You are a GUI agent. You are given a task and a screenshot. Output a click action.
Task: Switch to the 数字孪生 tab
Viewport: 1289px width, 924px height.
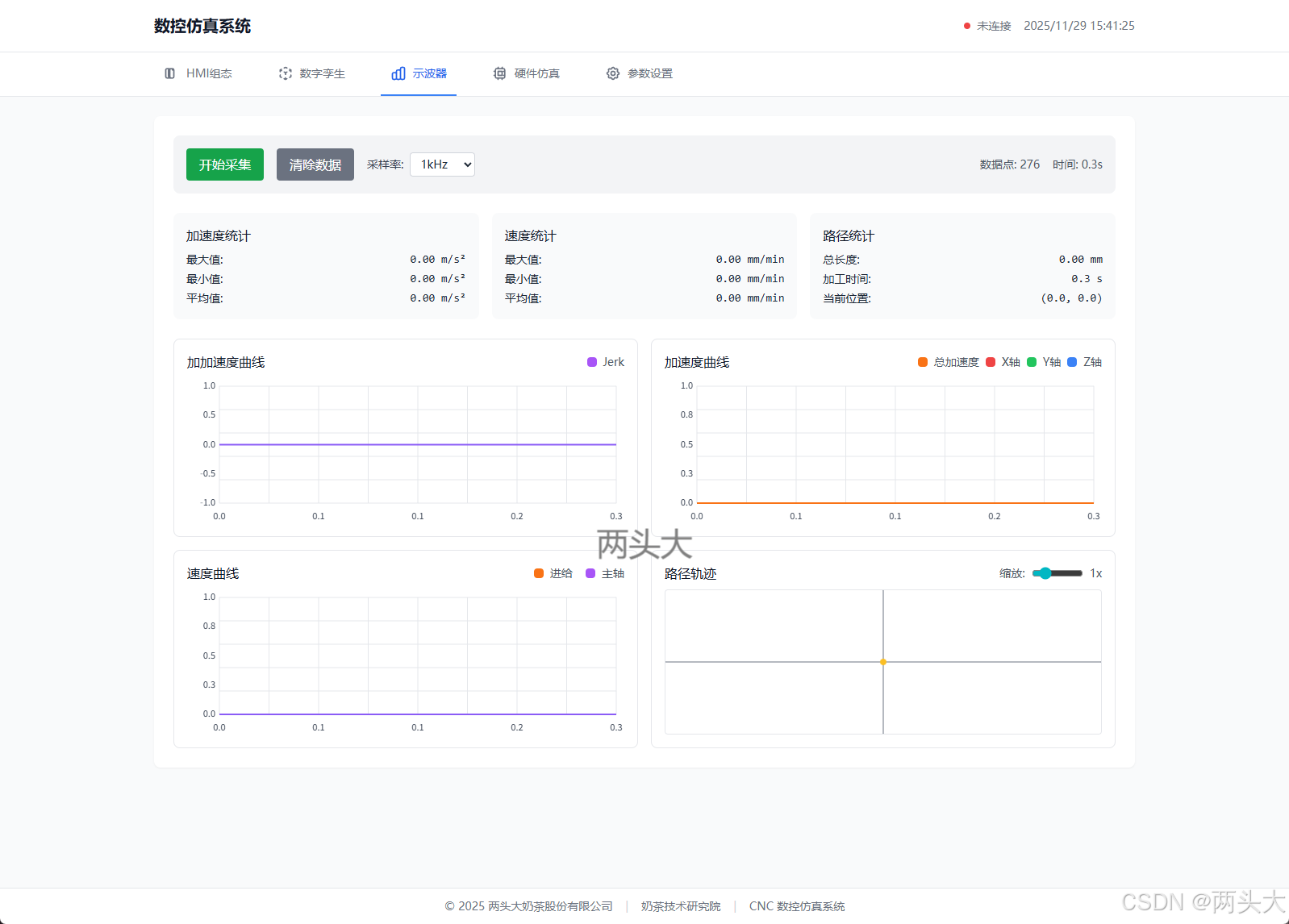pos(312,73)
